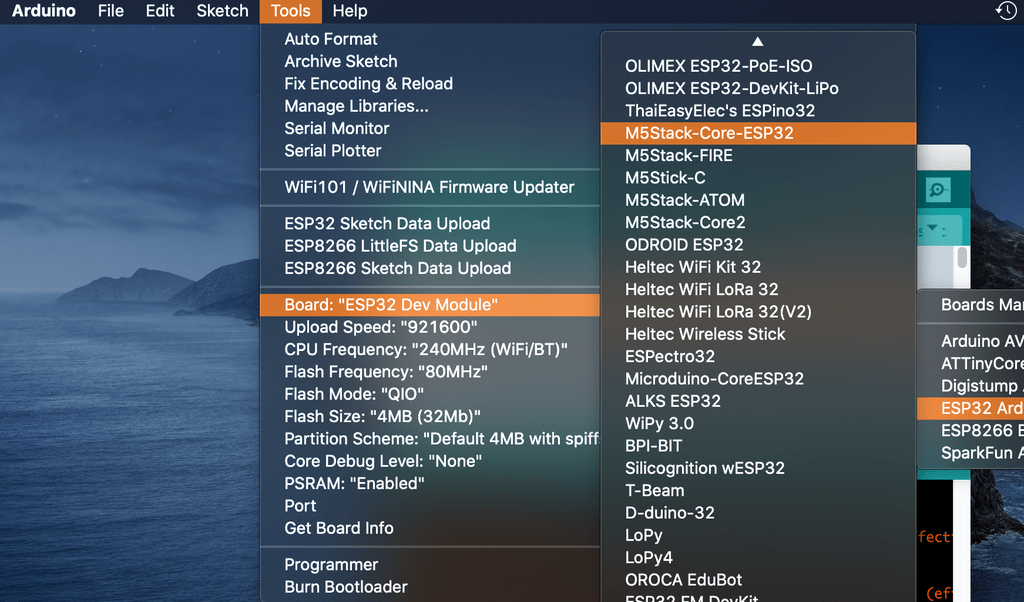Select OLIMEX ESP32-DevKit-LiPo board
The image size is (1024, 602).
(x=758, y=88)
